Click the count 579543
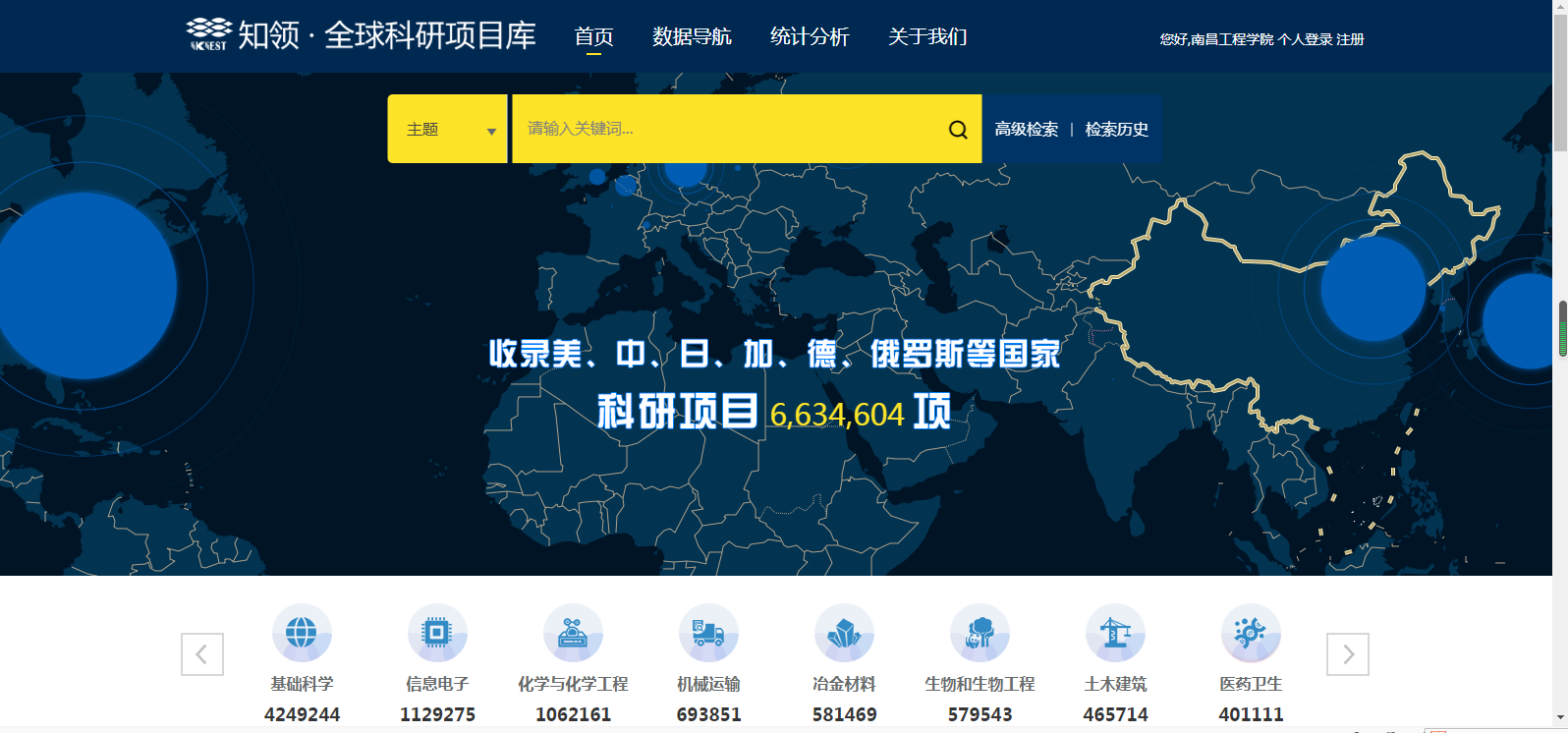The height and width of the screenshot is (733, 1568). click(x=980, y=714)
